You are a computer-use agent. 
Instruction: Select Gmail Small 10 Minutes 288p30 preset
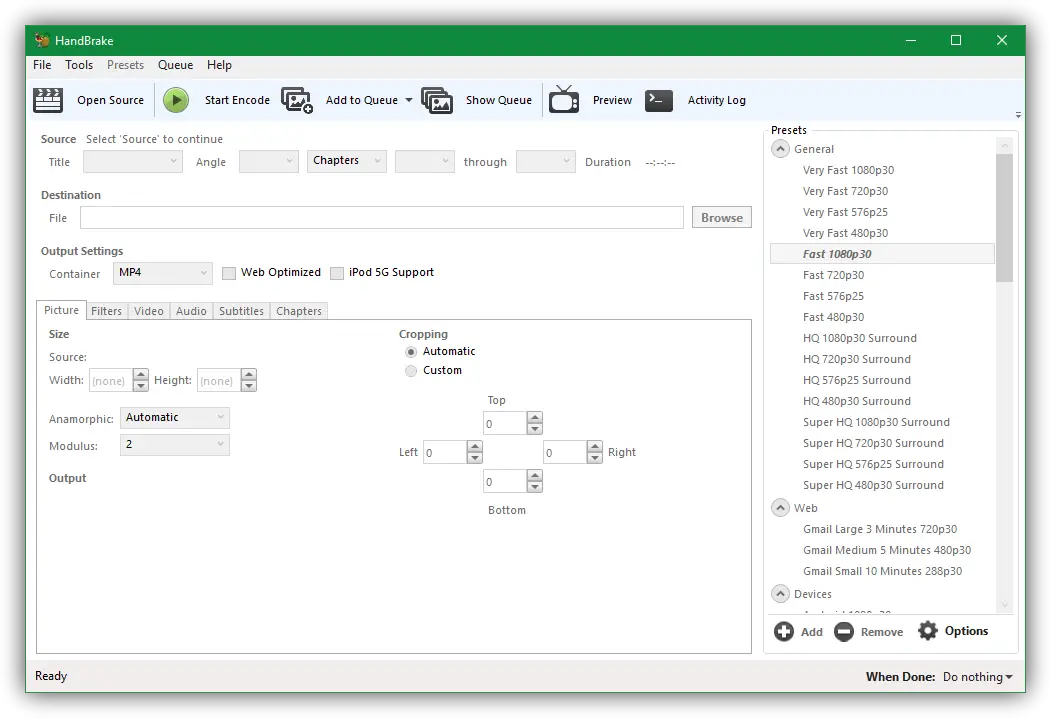click(x=882, y=571)
